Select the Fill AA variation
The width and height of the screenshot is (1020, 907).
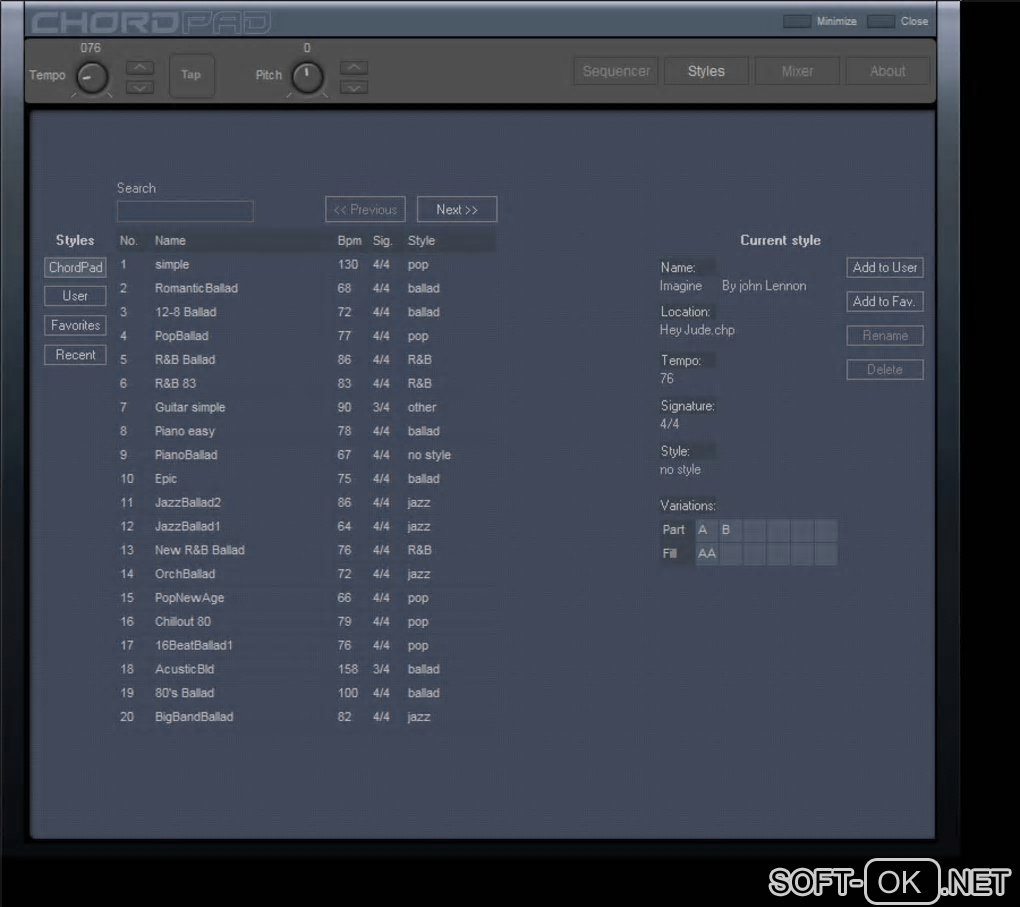(707, 554)
